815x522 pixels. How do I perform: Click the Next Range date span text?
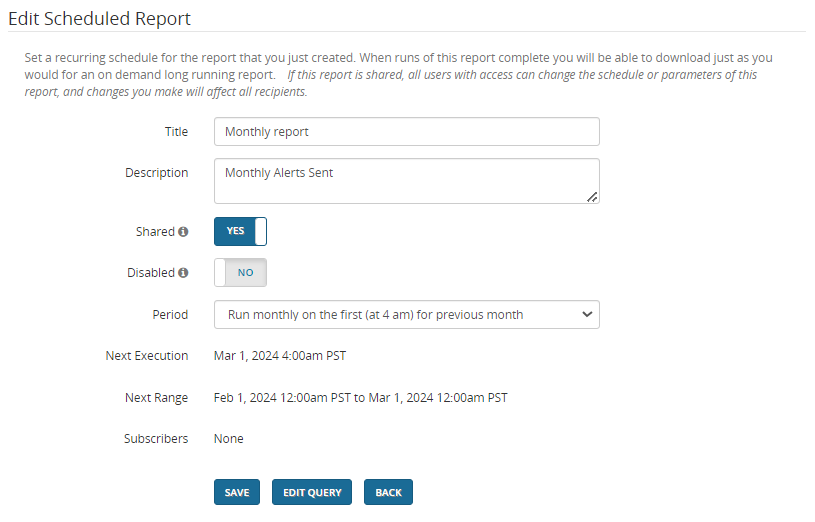pos(360,397)
